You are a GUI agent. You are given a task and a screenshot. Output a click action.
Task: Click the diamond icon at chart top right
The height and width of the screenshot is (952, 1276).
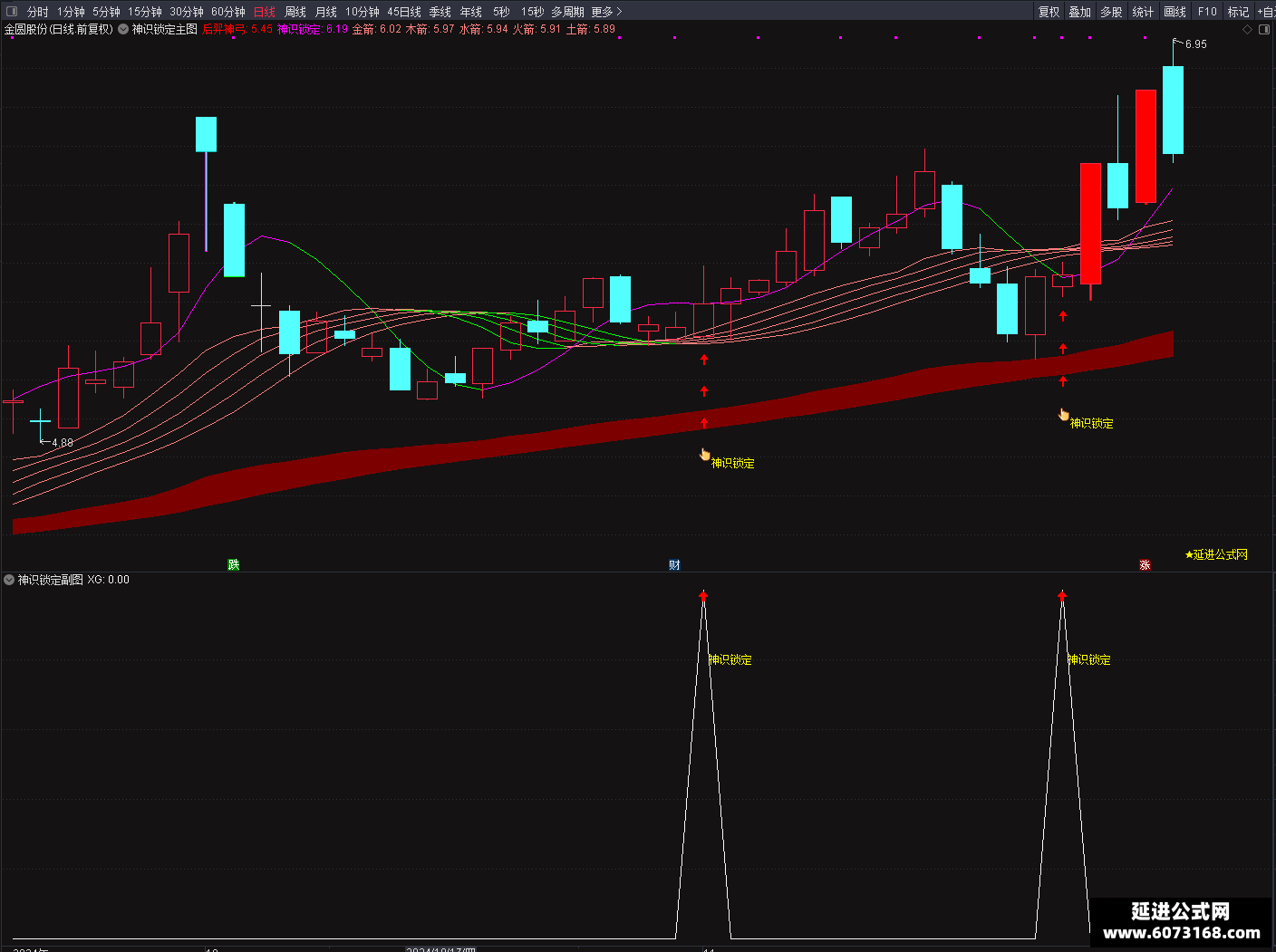pos(1247,29)
